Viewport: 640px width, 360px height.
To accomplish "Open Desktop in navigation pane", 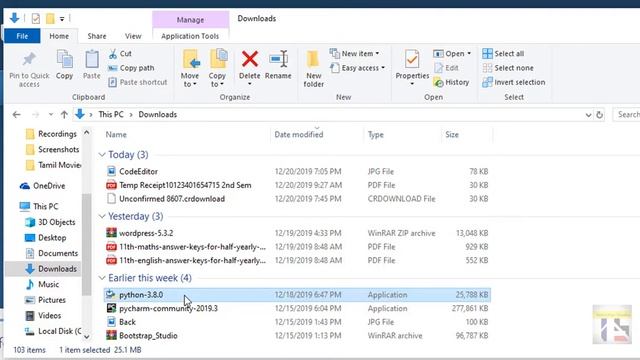I will [45, 238].
